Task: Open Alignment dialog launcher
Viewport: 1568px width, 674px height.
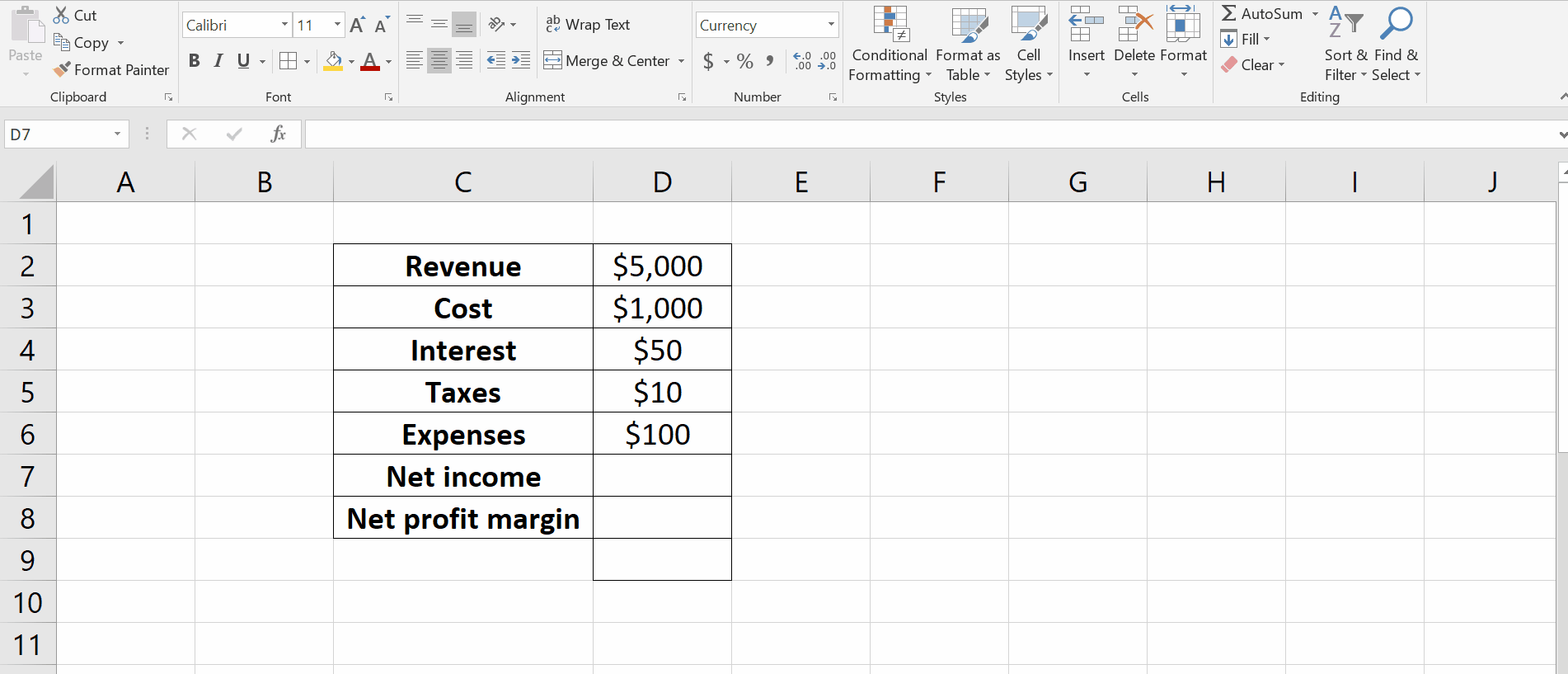Action: tap(682, 97)
